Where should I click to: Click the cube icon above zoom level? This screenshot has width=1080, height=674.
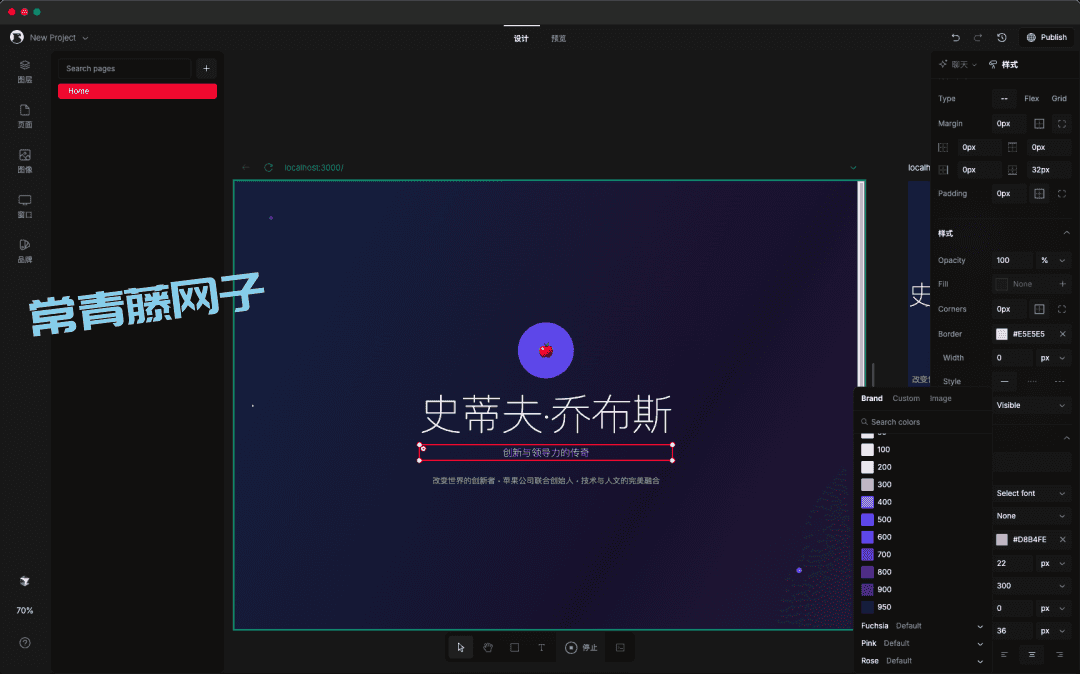click(x=25, y=581)
